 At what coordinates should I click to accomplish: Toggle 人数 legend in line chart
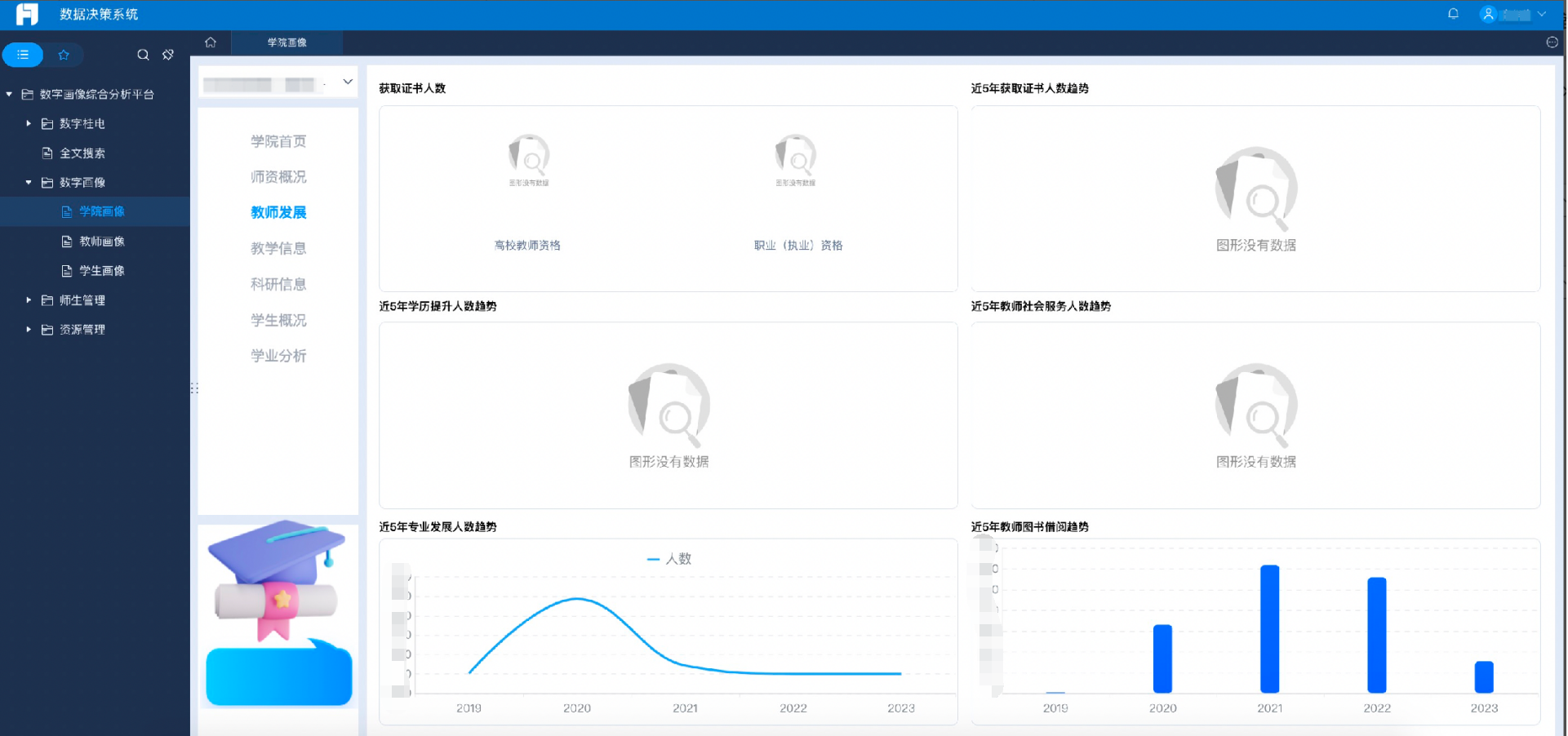(669, 559)
